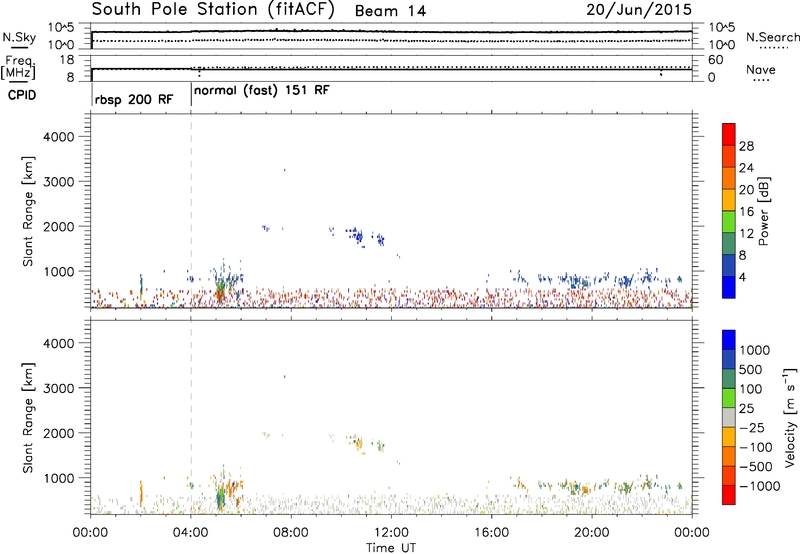This screenshot has width=800, height=554.
Task: Click the "South Pole Station (fitACF)" title
Action: click(213, 10)
